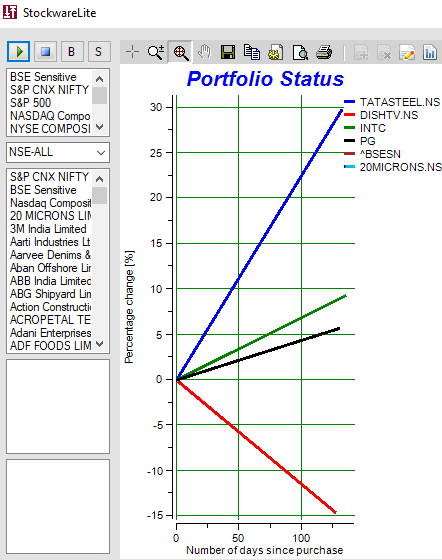
Task: Open the NSE-ALL dropdown
Action: click(x=58, y=152)
